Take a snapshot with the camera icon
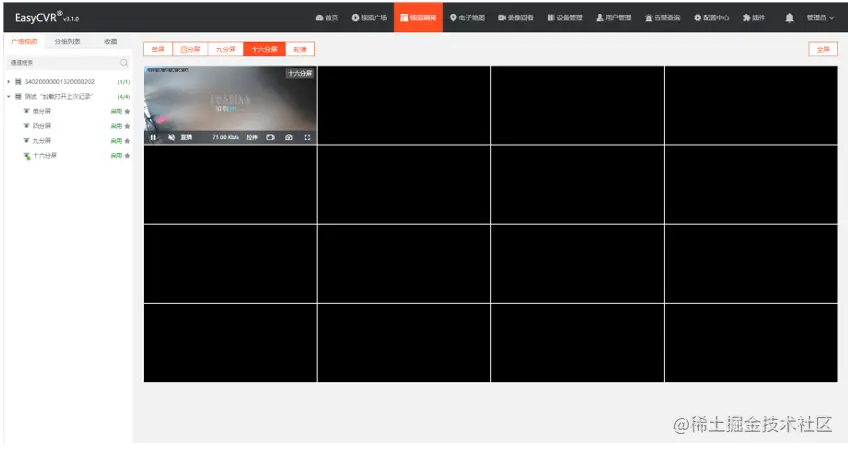The height and width of the screenshot is (450, 848). [x=289, y=137]
